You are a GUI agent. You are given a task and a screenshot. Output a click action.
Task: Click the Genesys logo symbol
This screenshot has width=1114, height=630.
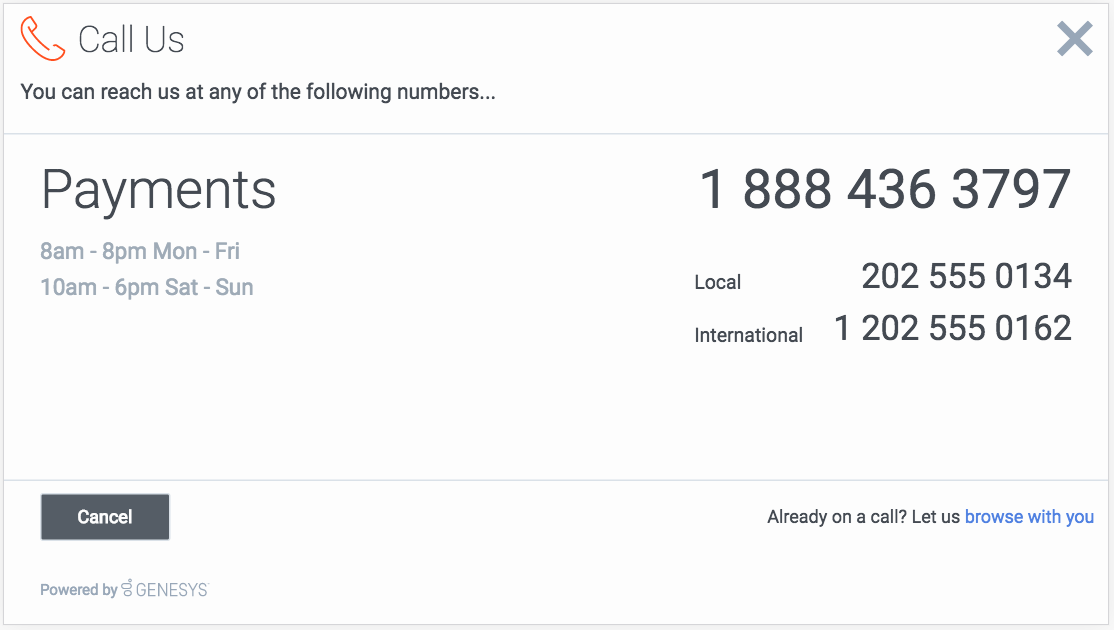click(127, 589)
